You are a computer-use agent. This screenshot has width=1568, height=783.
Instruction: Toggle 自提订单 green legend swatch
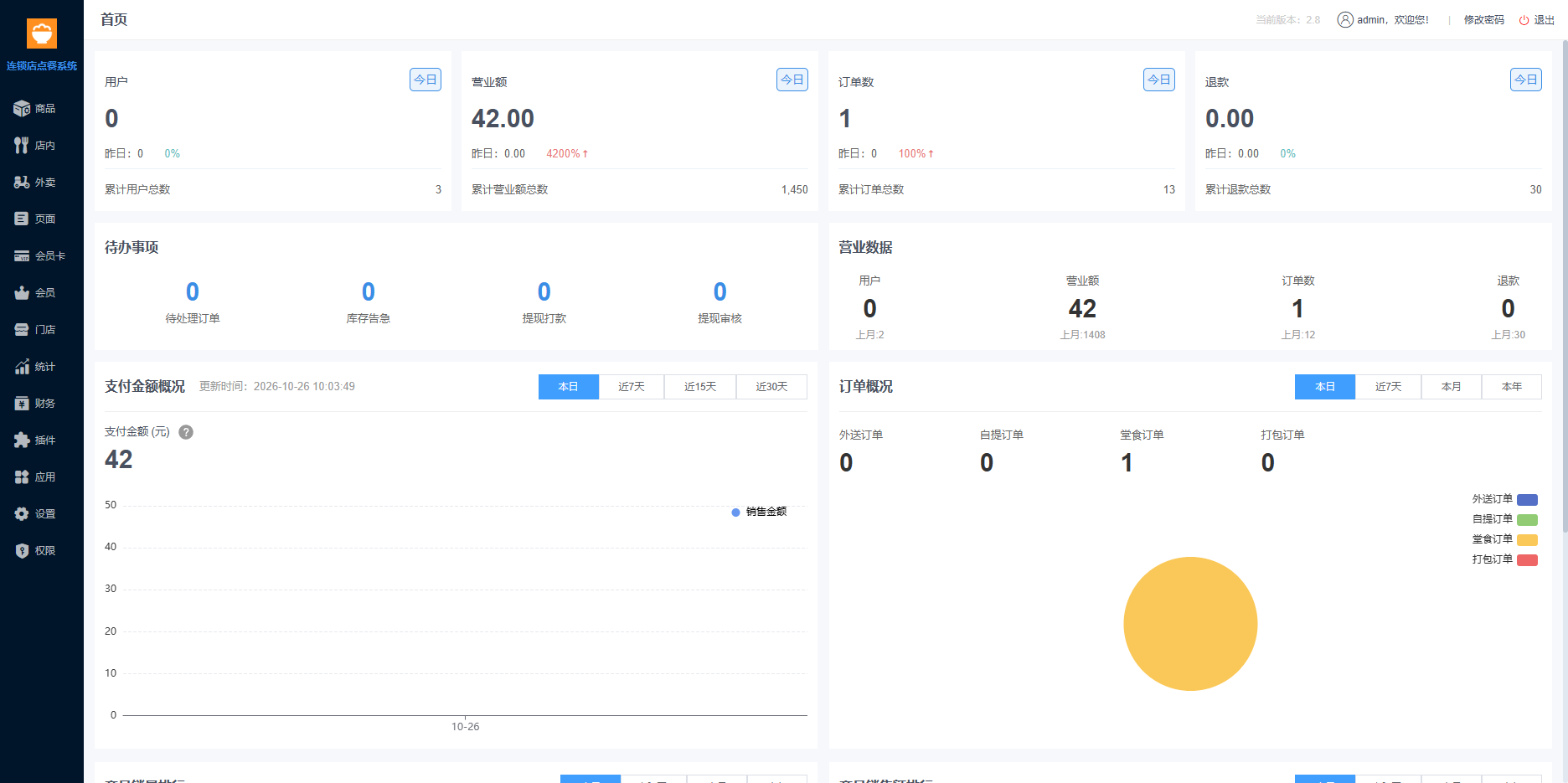[1527, 520]
